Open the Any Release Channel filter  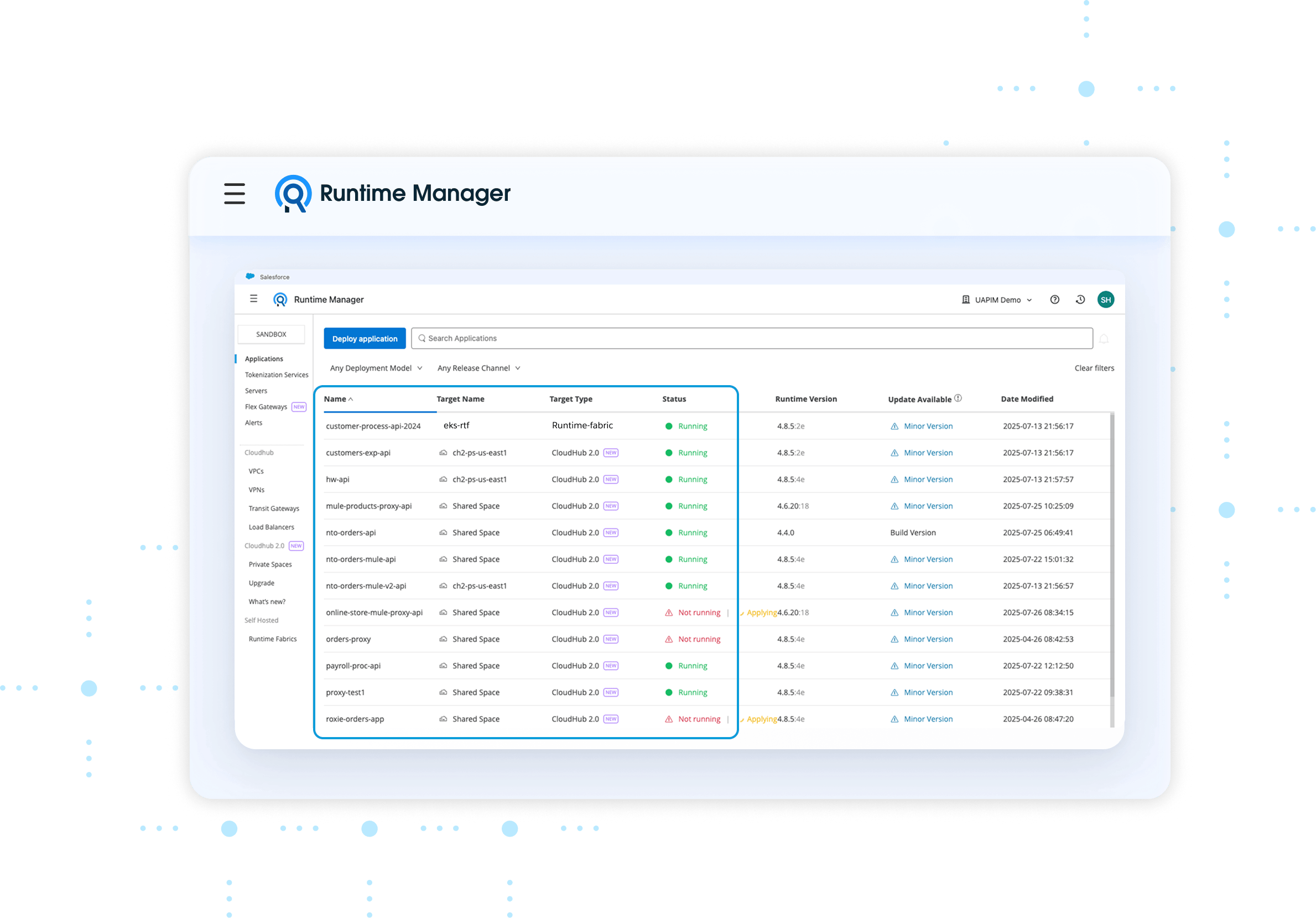(478, 368)
